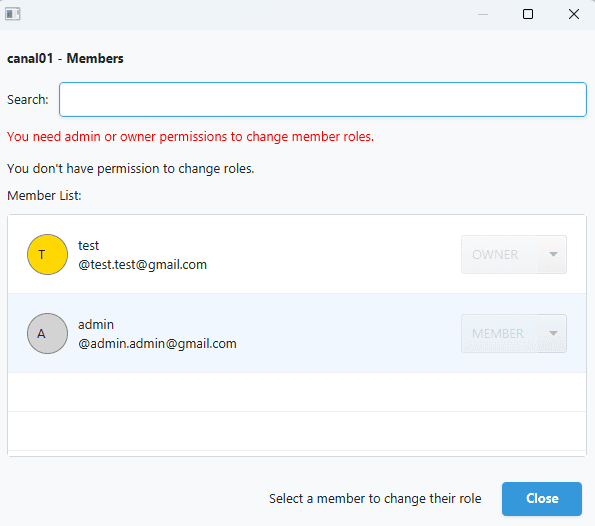Maximize the Members window
This screenshot has height=526, width=595.
[528, 14]
